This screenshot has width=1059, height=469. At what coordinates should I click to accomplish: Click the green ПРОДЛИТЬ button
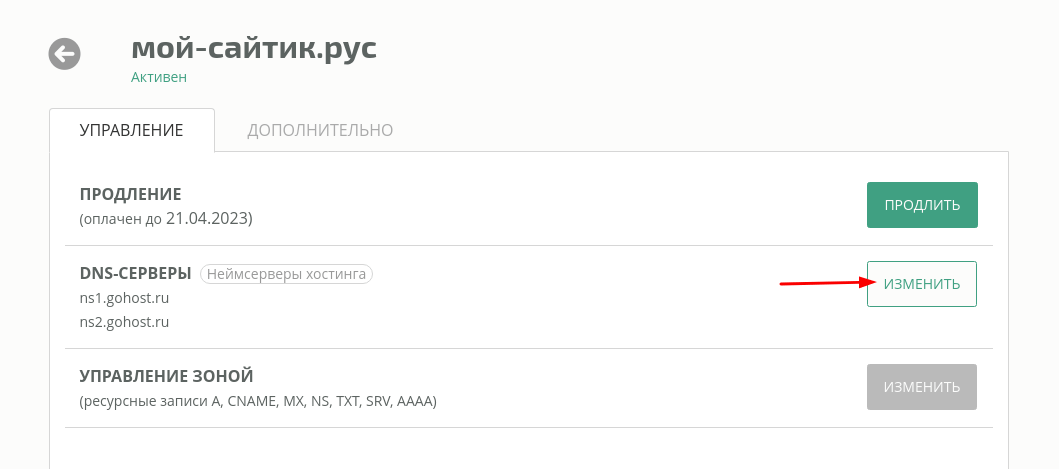tap(922, 205)
